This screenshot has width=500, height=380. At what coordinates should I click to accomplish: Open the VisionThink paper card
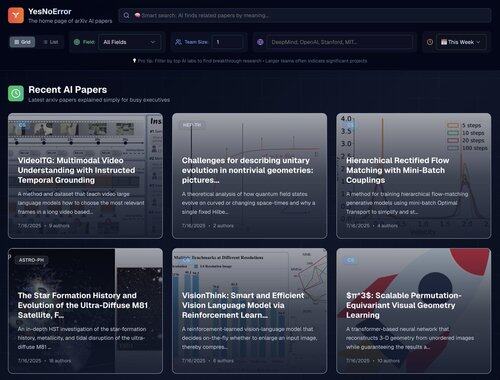point(250,311)
